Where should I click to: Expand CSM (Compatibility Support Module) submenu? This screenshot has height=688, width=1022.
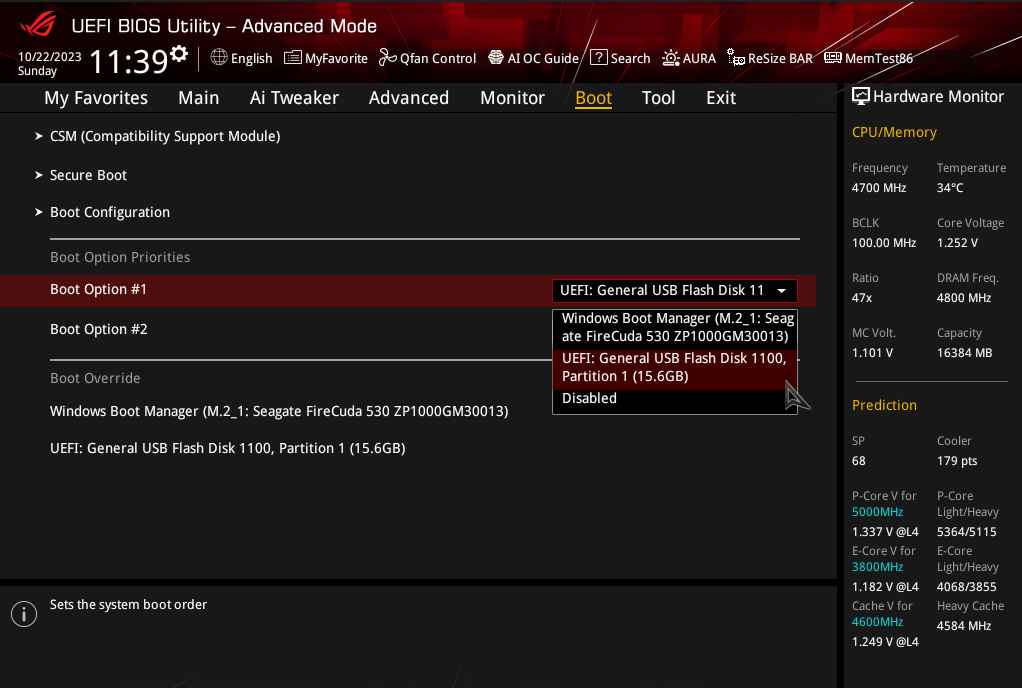click(165, 136)
